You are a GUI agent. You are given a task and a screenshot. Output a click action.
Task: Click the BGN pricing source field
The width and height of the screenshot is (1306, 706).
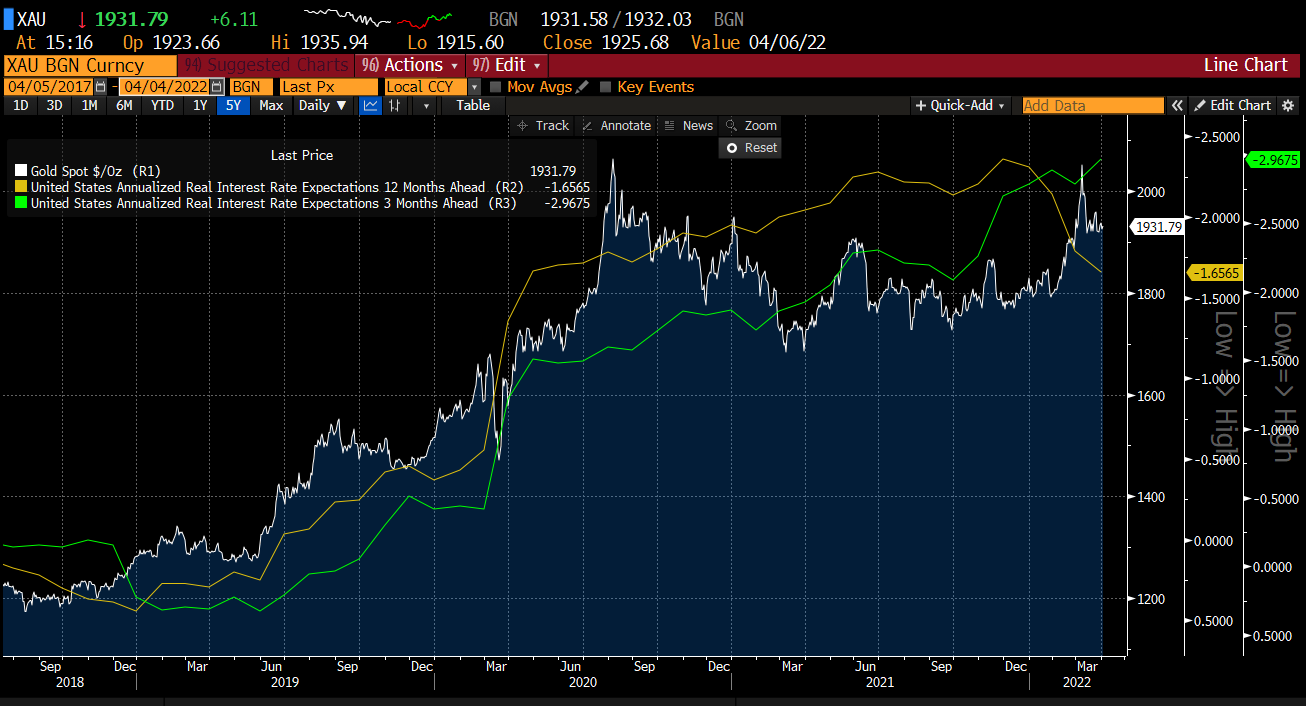pos(253,87)
